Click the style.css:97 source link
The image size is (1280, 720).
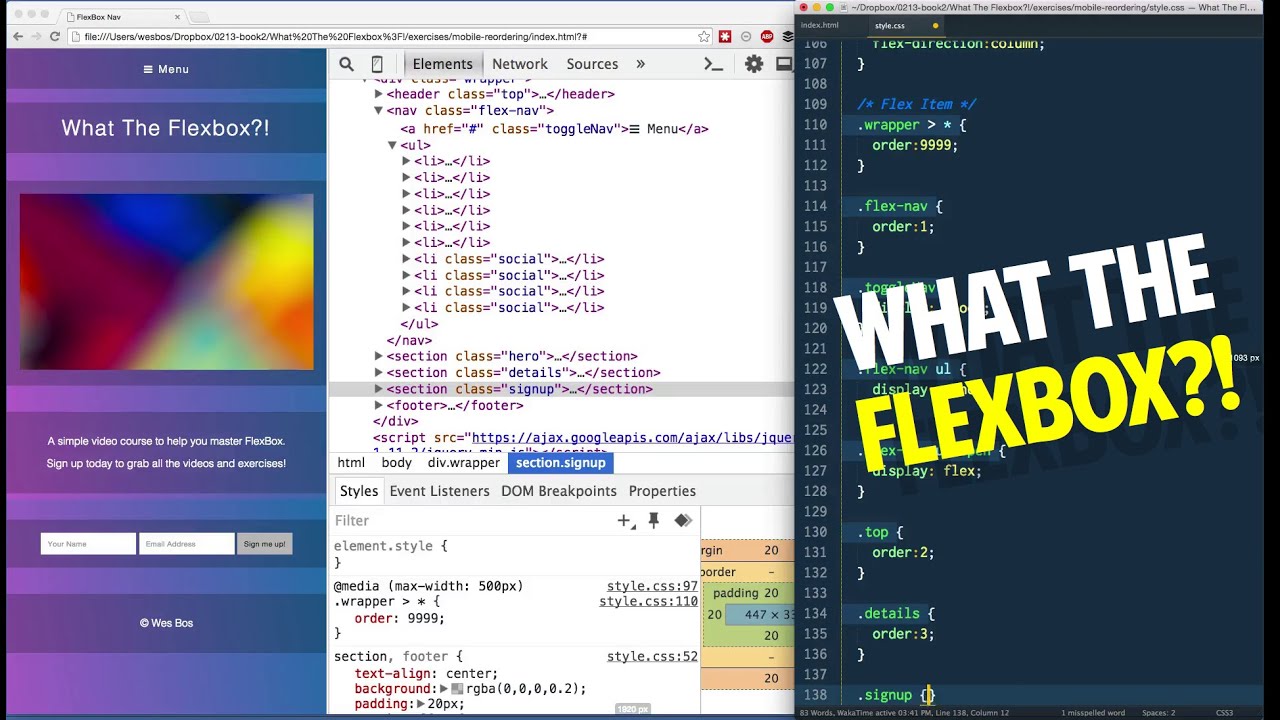(652, 586)
